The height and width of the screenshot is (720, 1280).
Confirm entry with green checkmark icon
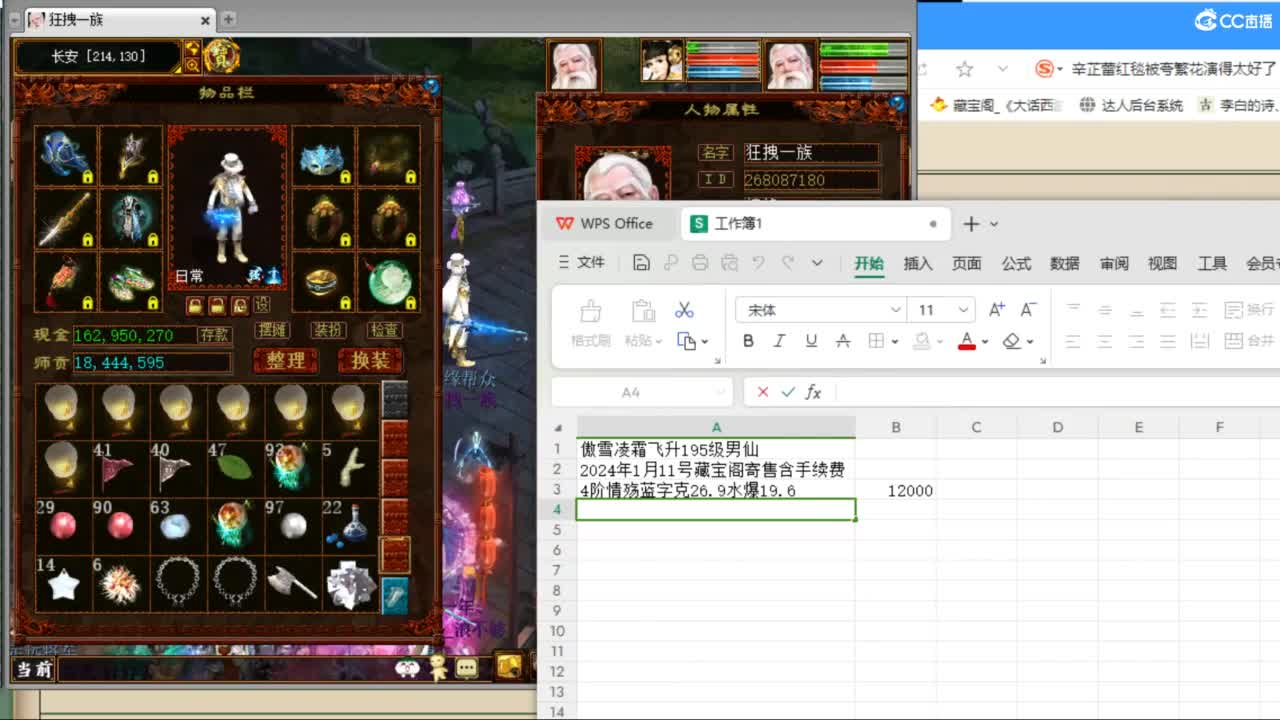click(788, 392)
